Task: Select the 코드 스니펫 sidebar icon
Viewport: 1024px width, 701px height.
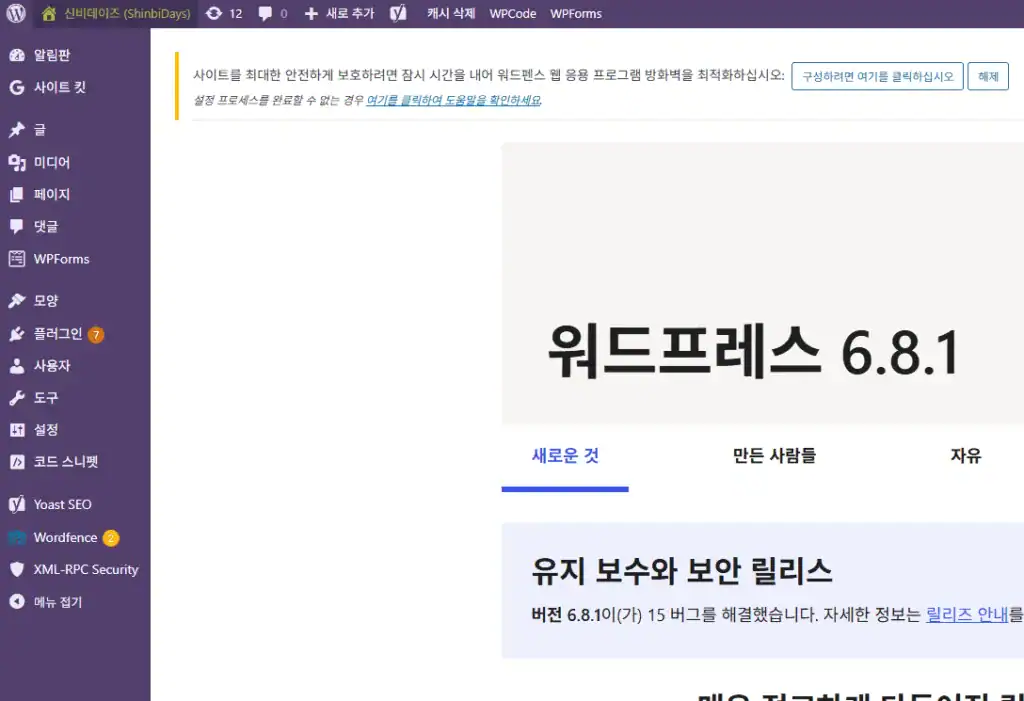Action: point(17,462)
